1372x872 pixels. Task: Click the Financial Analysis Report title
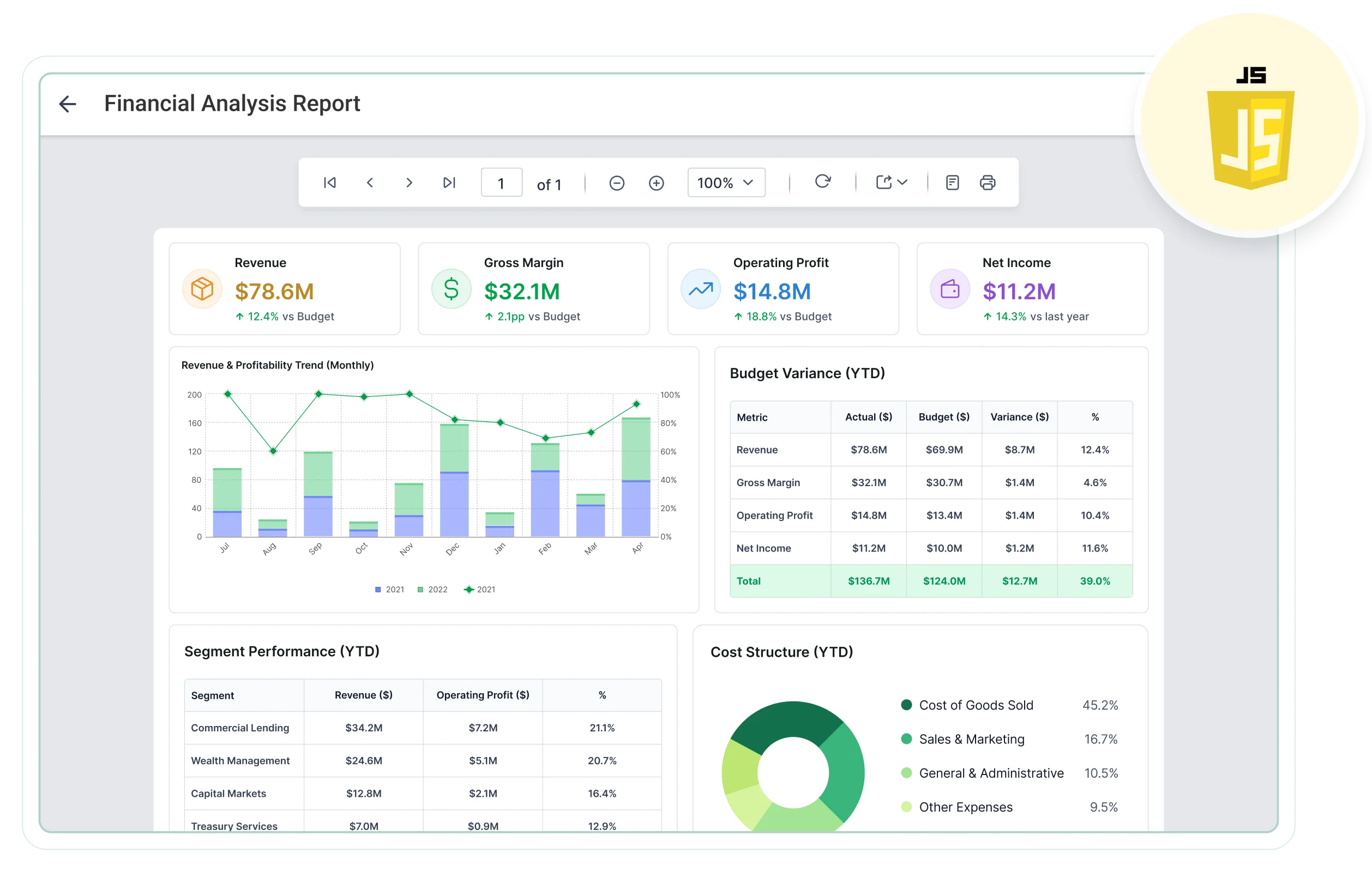232,104
